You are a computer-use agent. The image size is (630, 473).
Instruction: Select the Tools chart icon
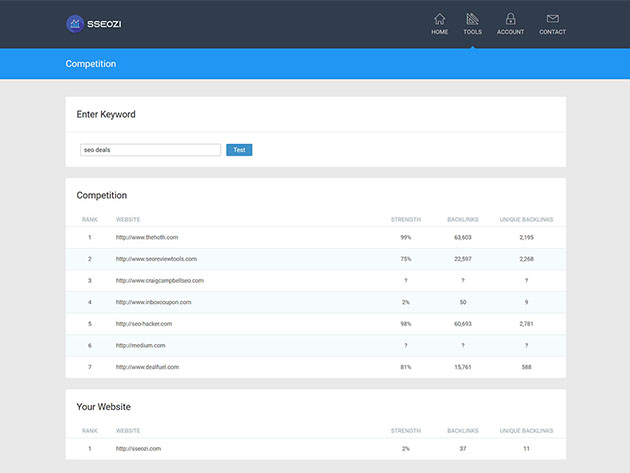coord(473,19)
